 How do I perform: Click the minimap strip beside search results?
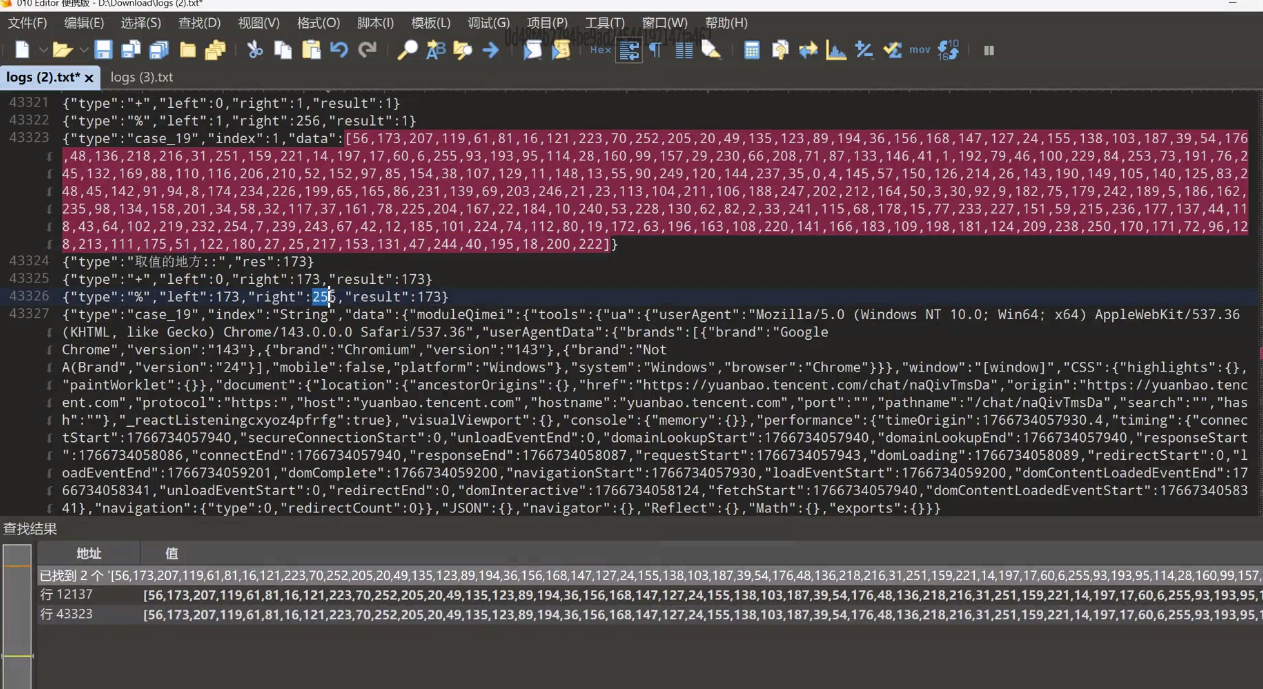point(17,616)
